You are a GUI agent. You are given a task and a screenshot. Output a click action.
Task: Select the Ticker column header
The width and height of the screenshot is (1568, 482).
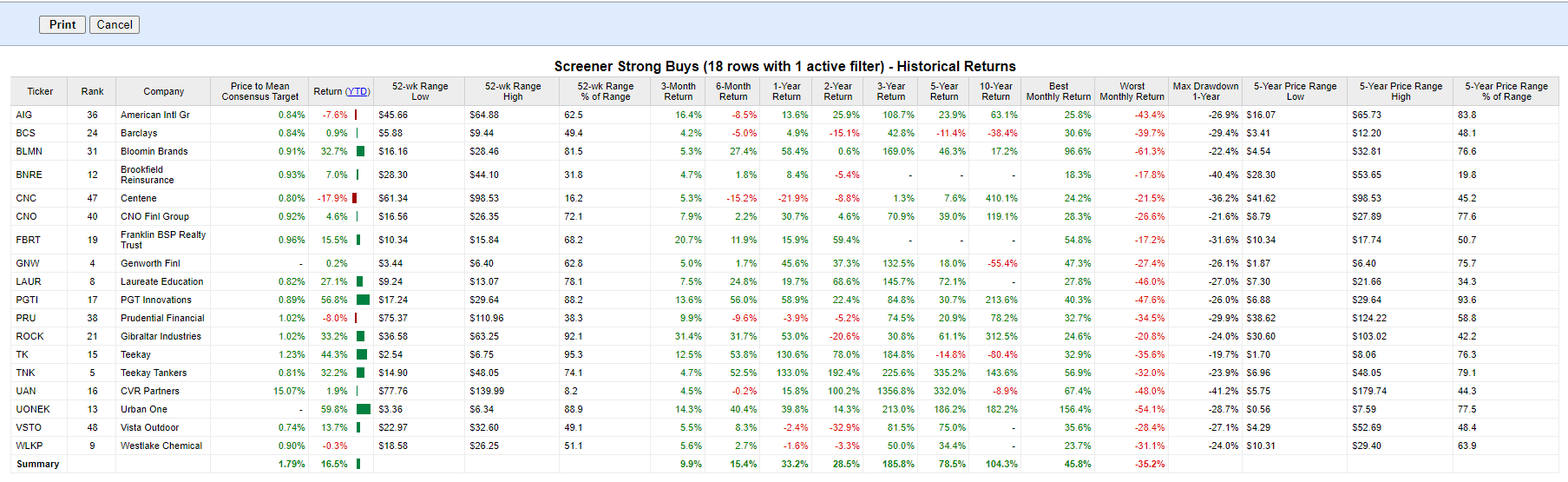click(40, 91)
